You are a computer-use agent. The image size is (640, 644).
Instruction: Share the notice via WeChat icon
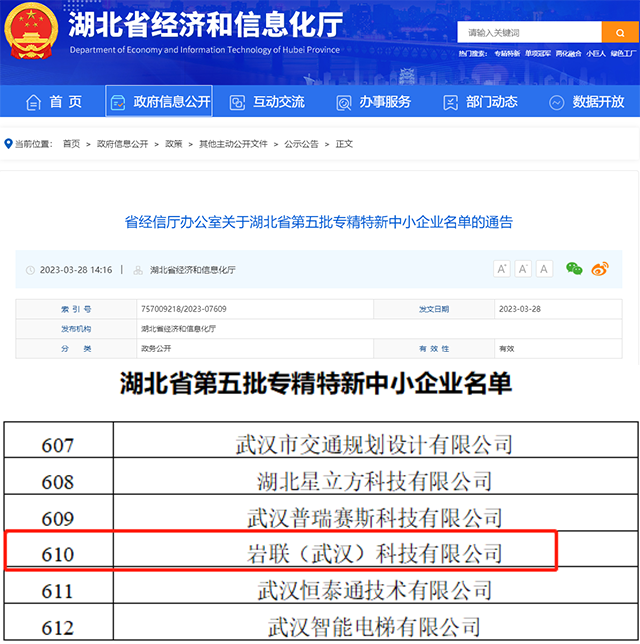tap(574, 269)
